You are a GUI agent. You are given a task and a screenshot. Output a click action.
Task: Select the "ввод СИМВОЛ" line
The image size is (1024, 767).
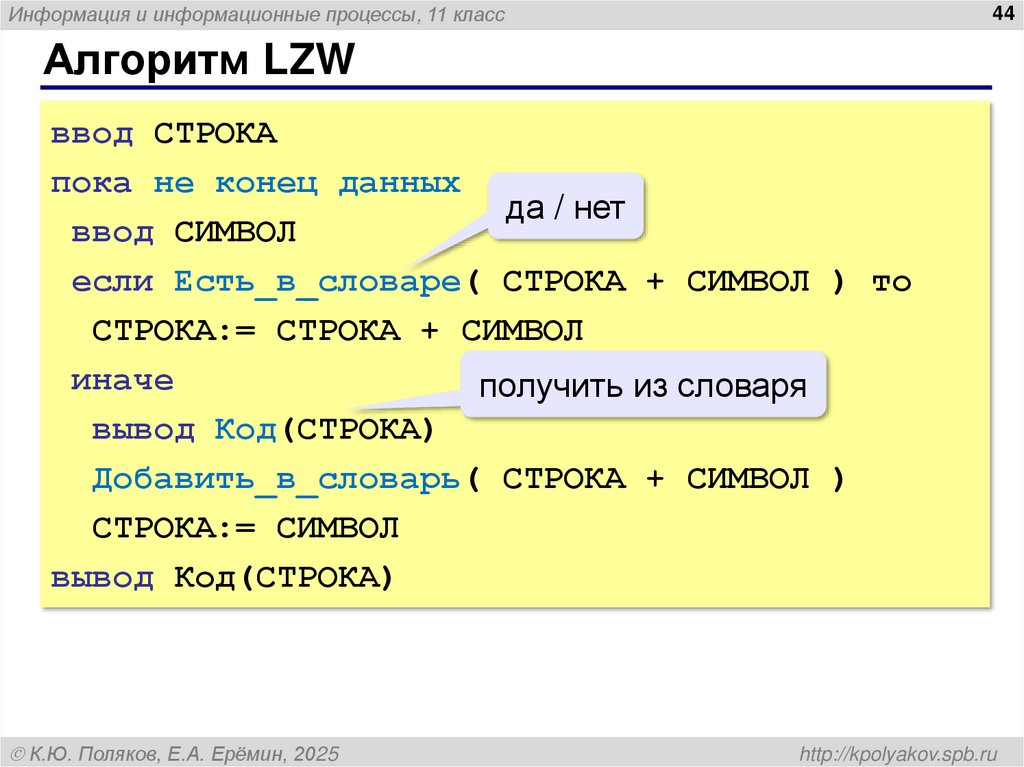pyautogui.click(x=186, y=231)
